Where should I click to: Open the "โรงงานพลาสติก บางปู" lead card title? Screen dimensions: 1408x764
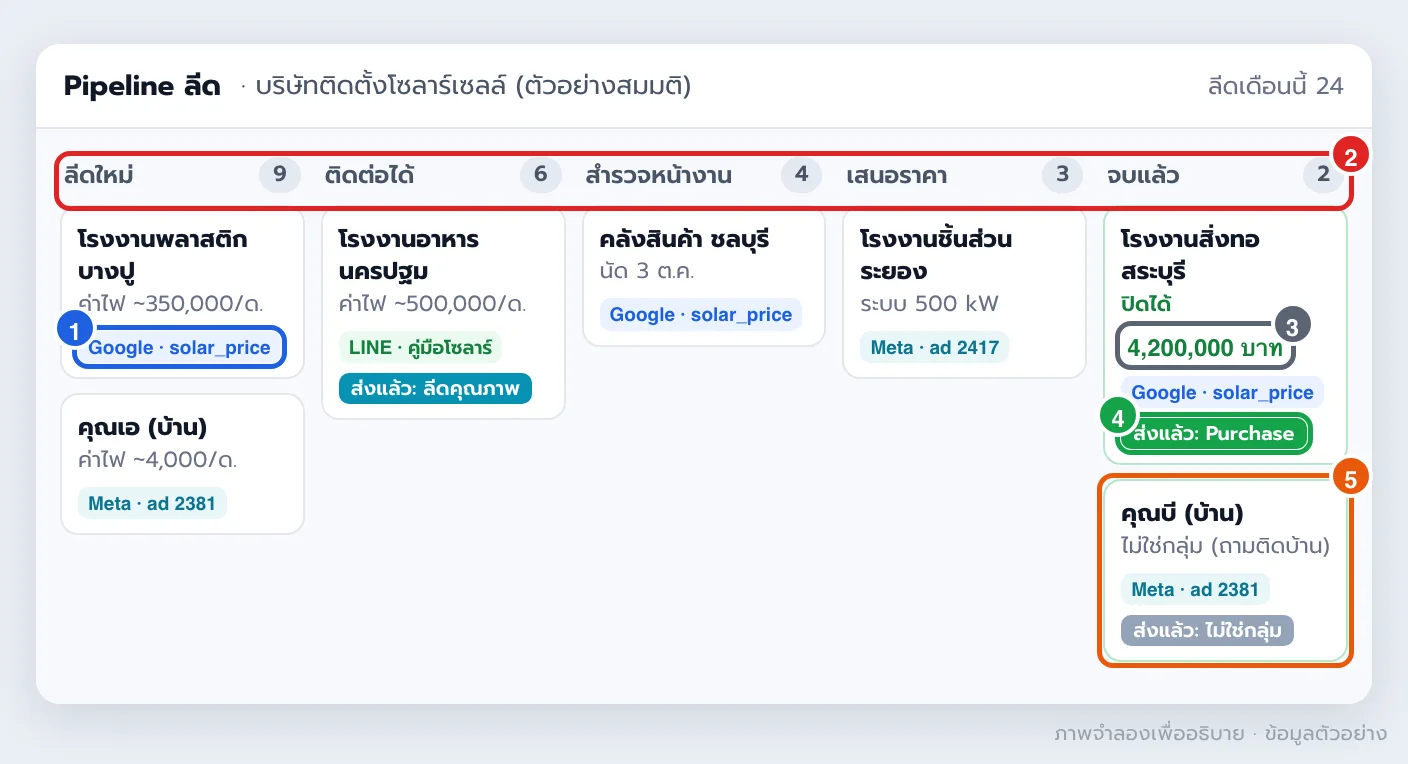pyautogui.click(x=162, y=255)
